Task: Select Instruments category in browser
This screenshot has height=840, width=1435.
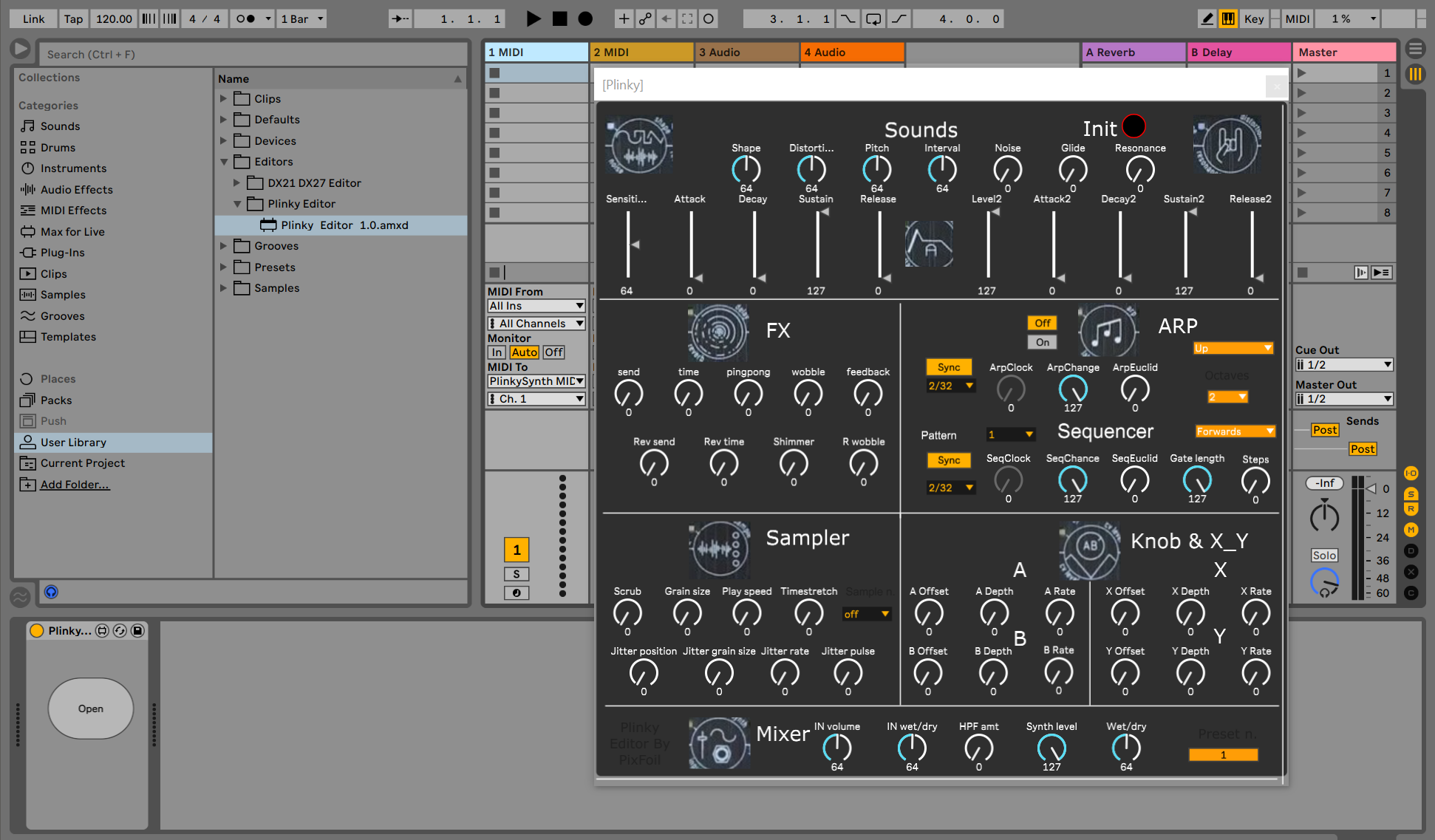Action: [73, 168]
